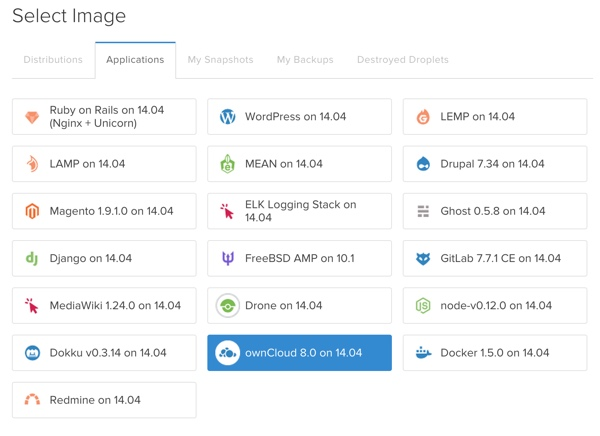Click the Docker whale icon
The height and width of the screenshot is (436, 600).
click(x=423, y=353)
